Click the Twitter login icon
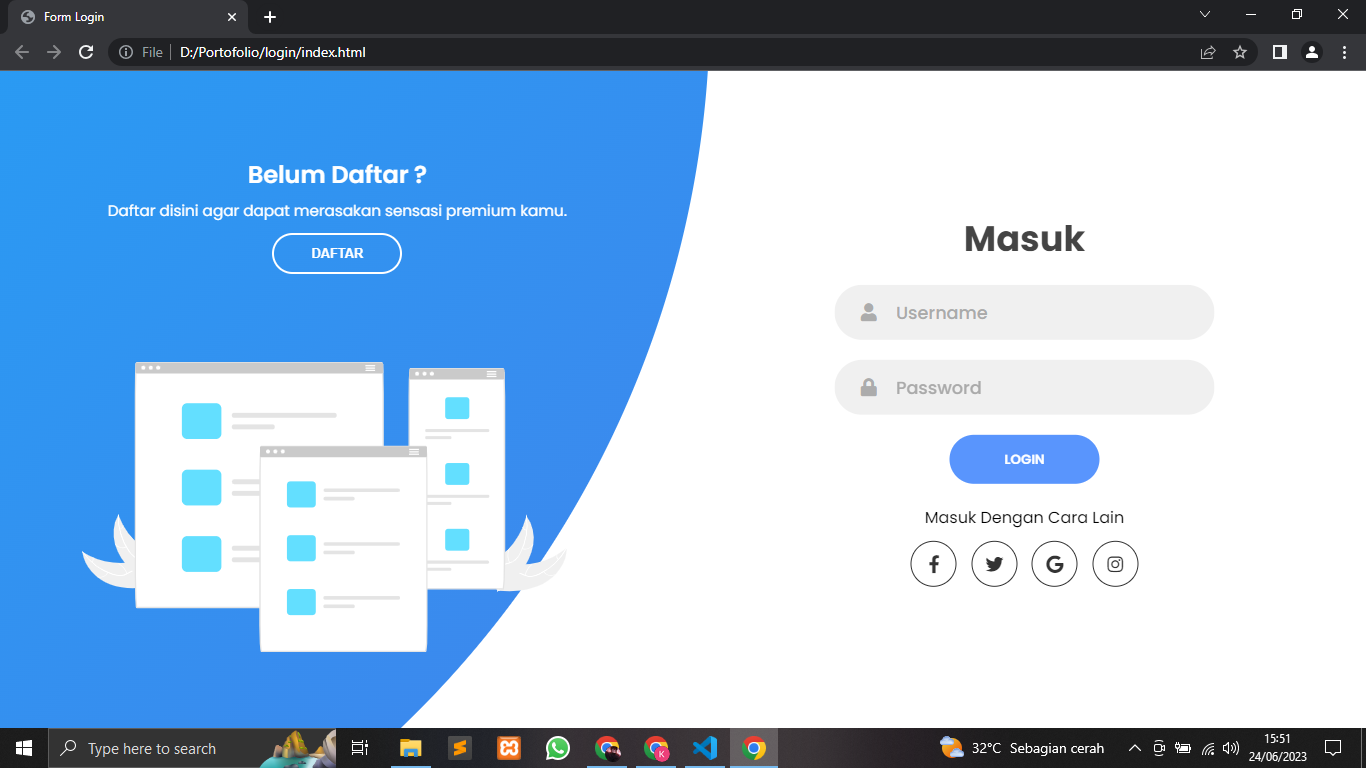 994,564
